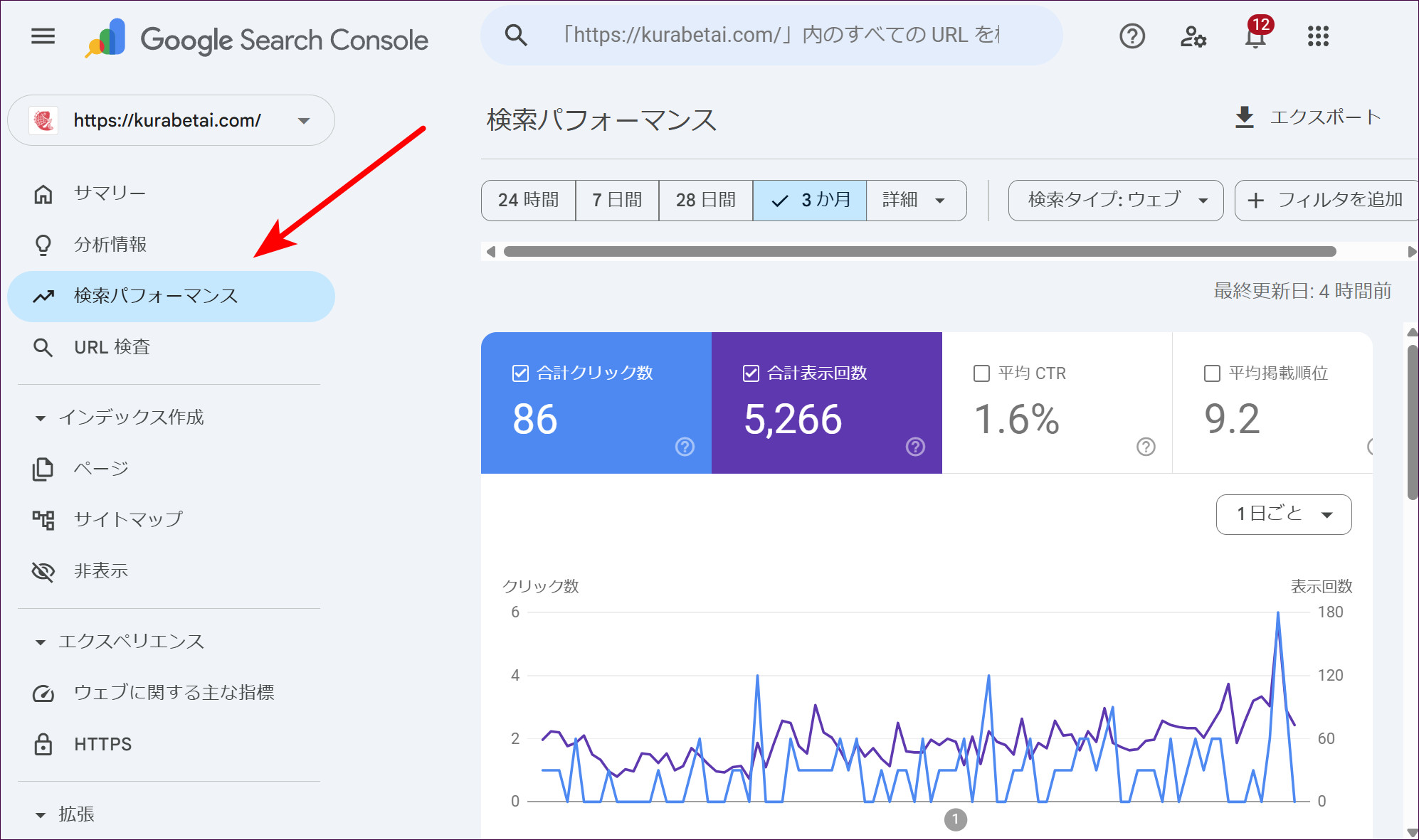The height and width of the screenshot is (840, 1419).
Task: Uncheck the 合計表示回数 checkbox
Action: [751, 373]
